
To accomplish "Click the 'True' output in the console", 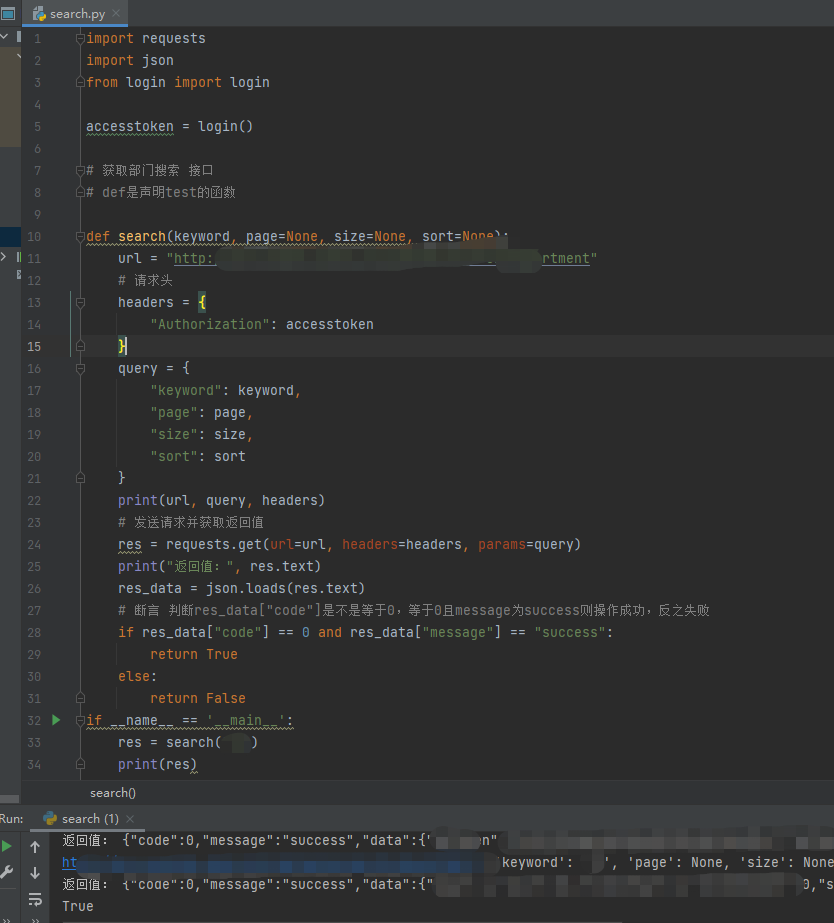I will [x=78, y=907].
